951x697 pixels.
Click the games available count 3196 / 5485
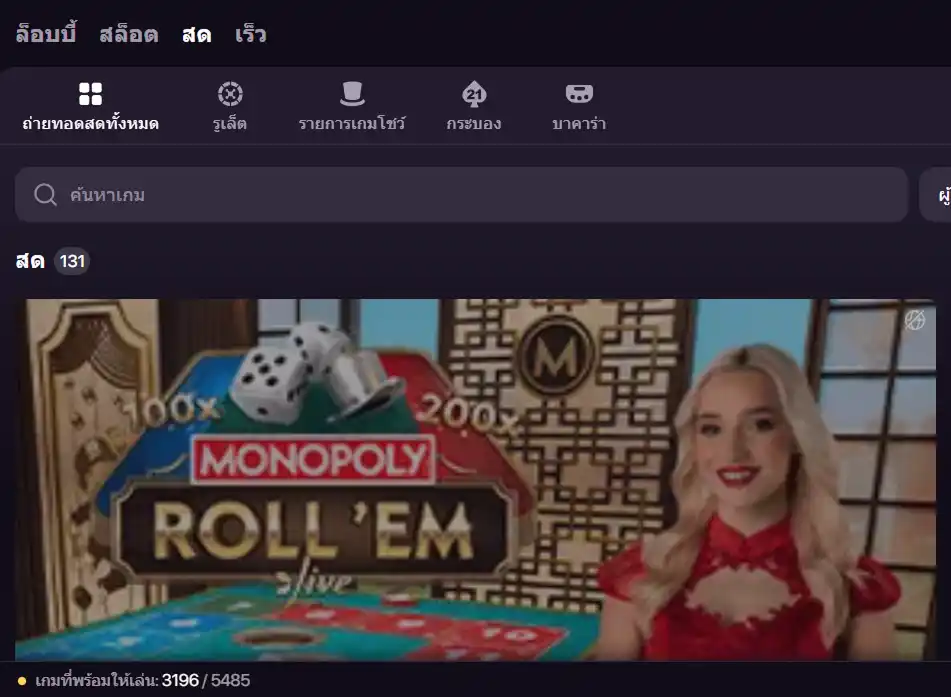coord(206,681)
